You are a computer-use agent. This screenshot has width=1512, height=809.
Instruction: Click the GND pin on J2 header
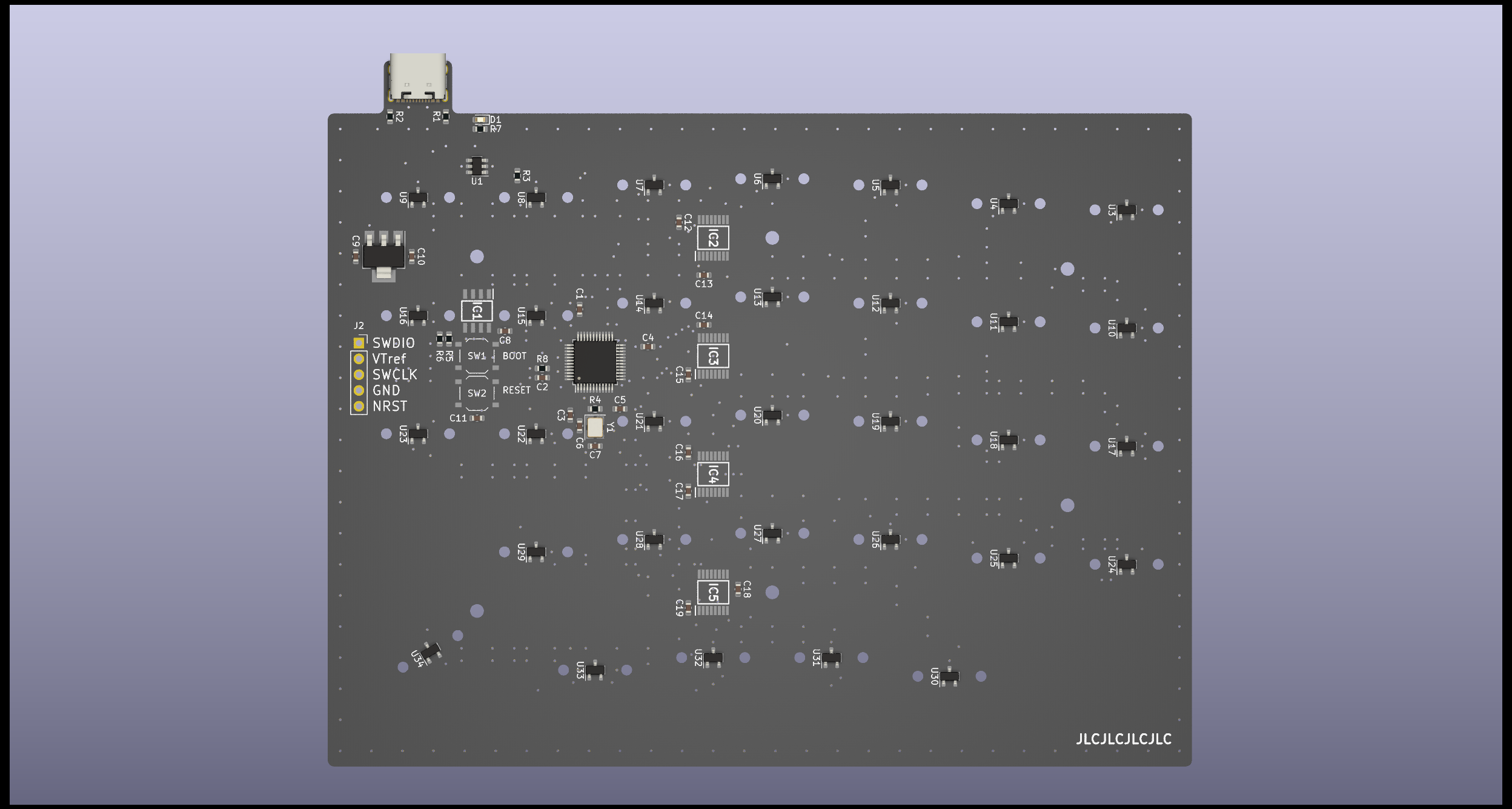(359, 390)
